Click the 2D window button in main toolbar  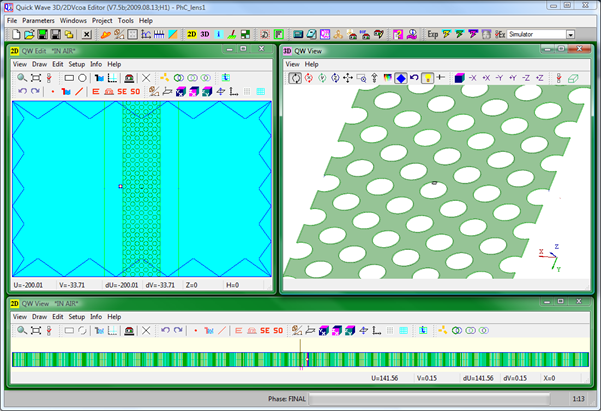tap(191, 34)
